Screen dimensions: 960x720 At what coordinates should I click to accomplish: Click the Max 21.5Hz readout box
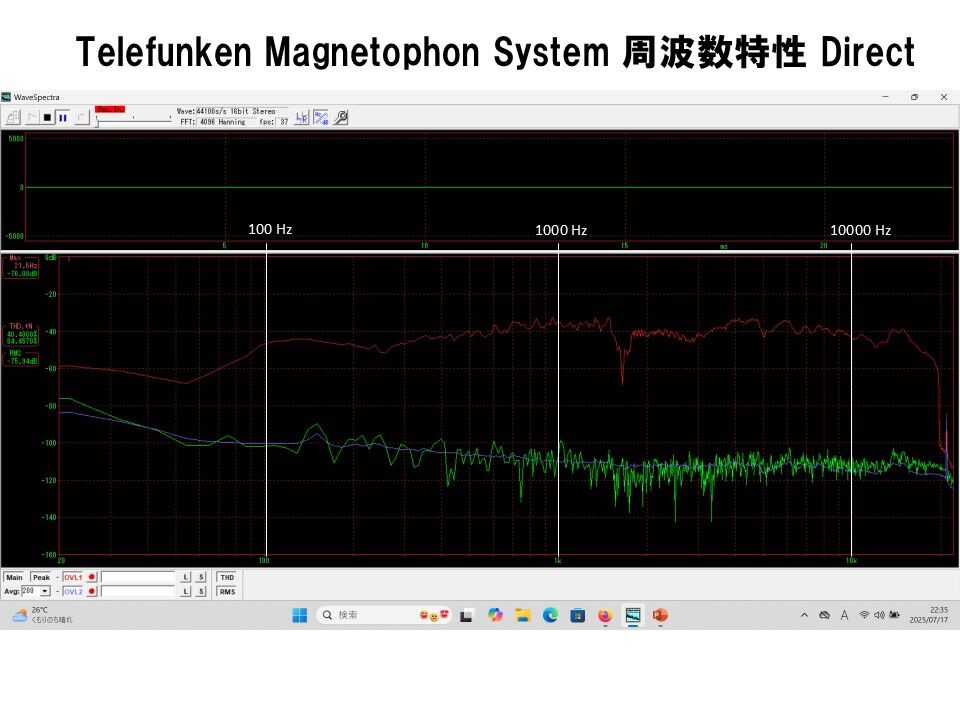pyautogui.click(x=22, y=267)
